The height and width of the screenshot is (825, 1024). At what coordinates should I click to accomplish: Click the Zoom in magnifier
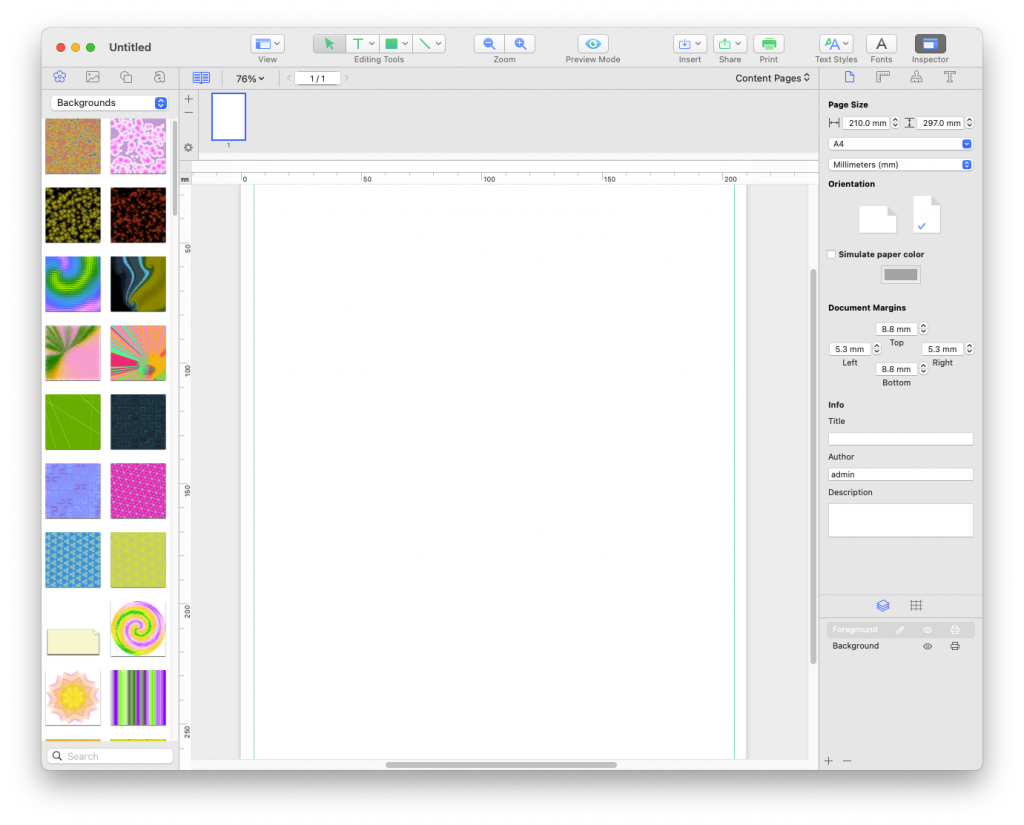coord(520,44)
